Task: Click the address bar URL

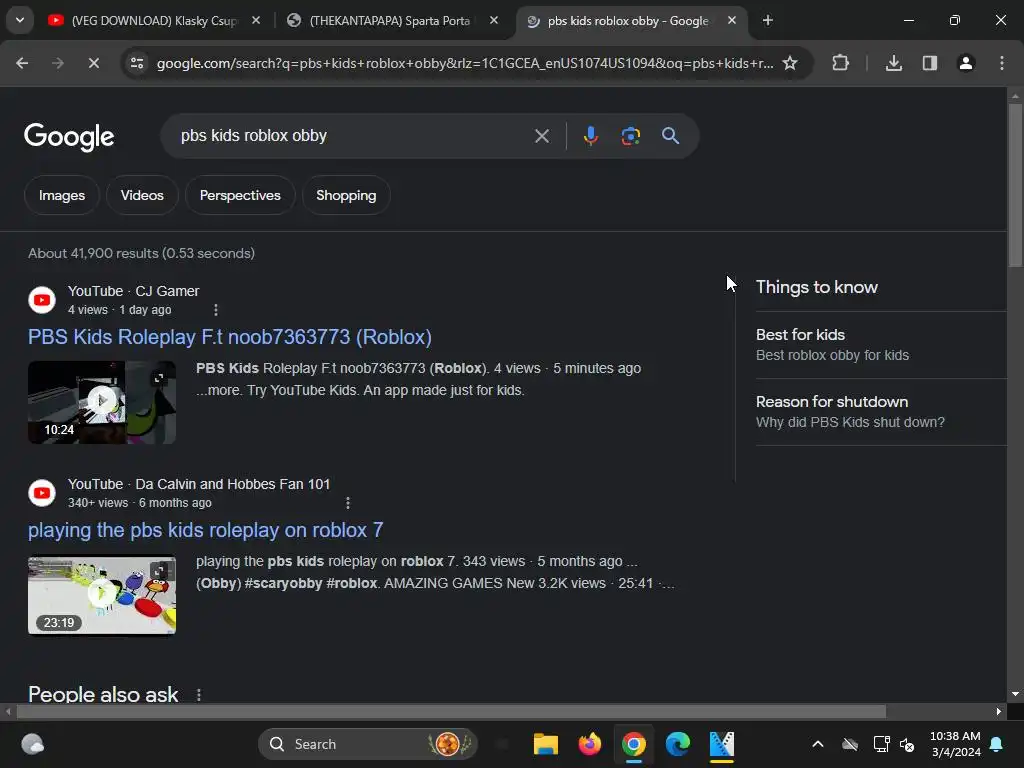Action: (465, 63)
